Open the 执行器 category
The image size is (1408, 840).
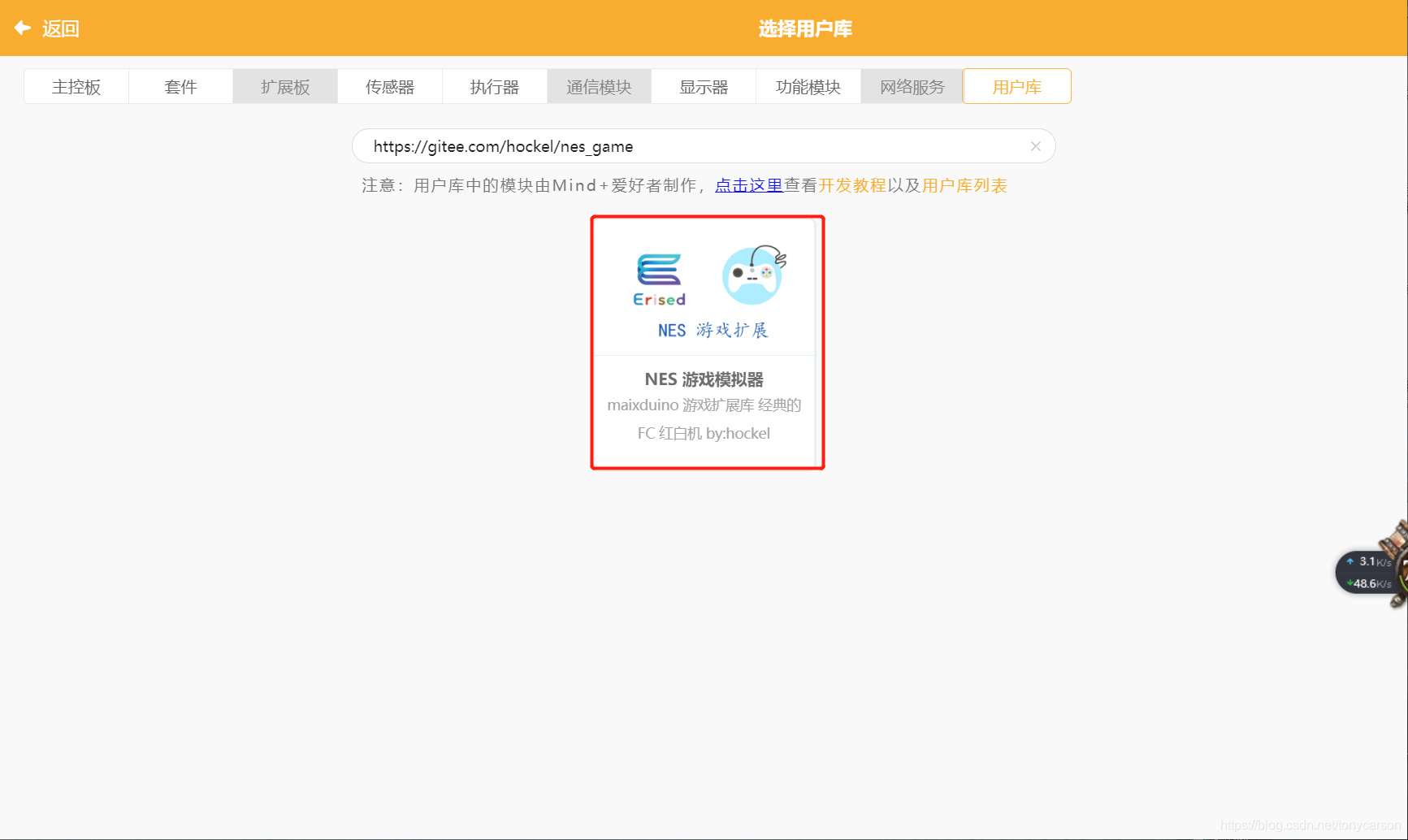494,86
